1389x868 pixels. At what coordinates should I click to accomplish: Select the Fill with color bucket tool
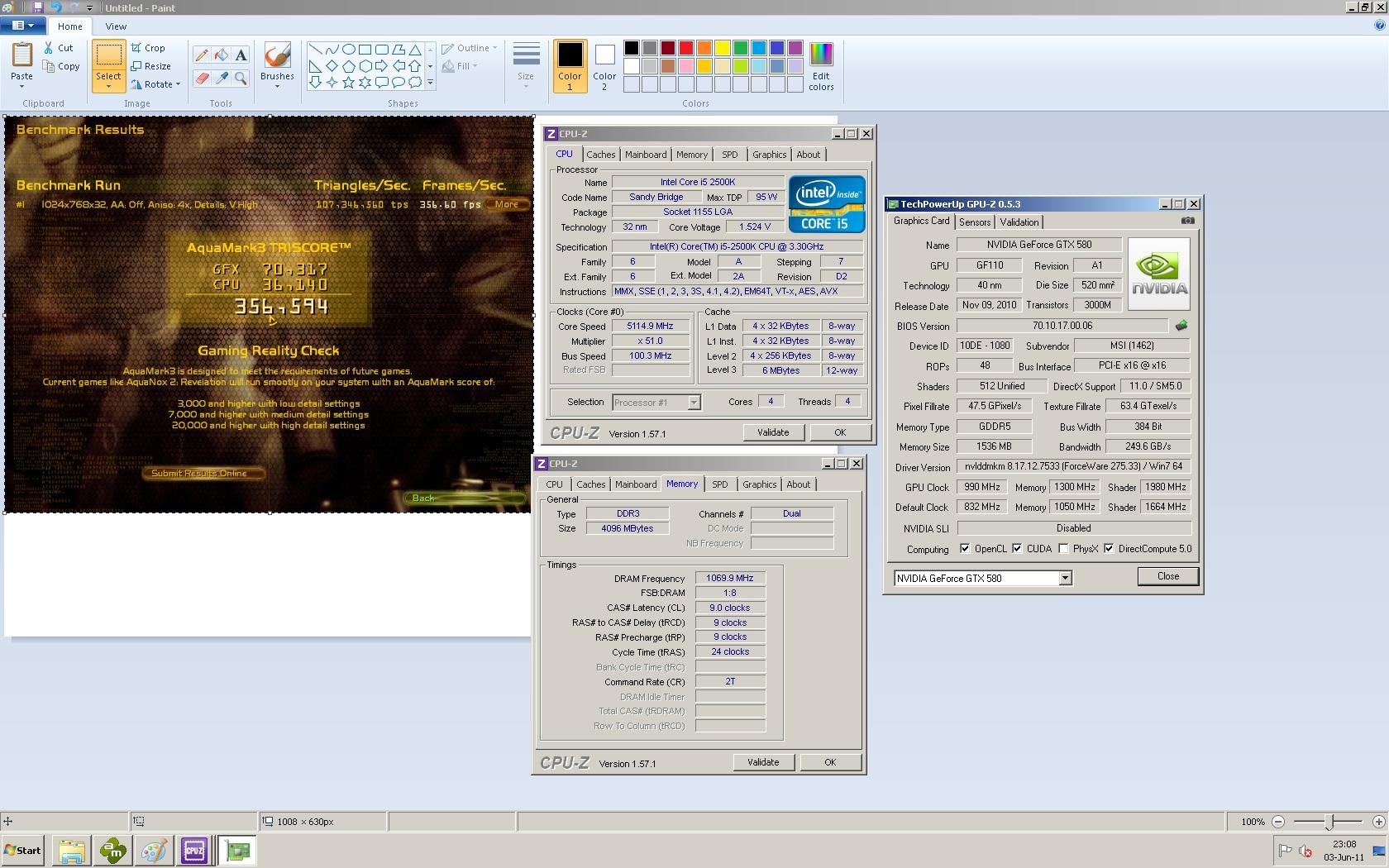[222, 55]
